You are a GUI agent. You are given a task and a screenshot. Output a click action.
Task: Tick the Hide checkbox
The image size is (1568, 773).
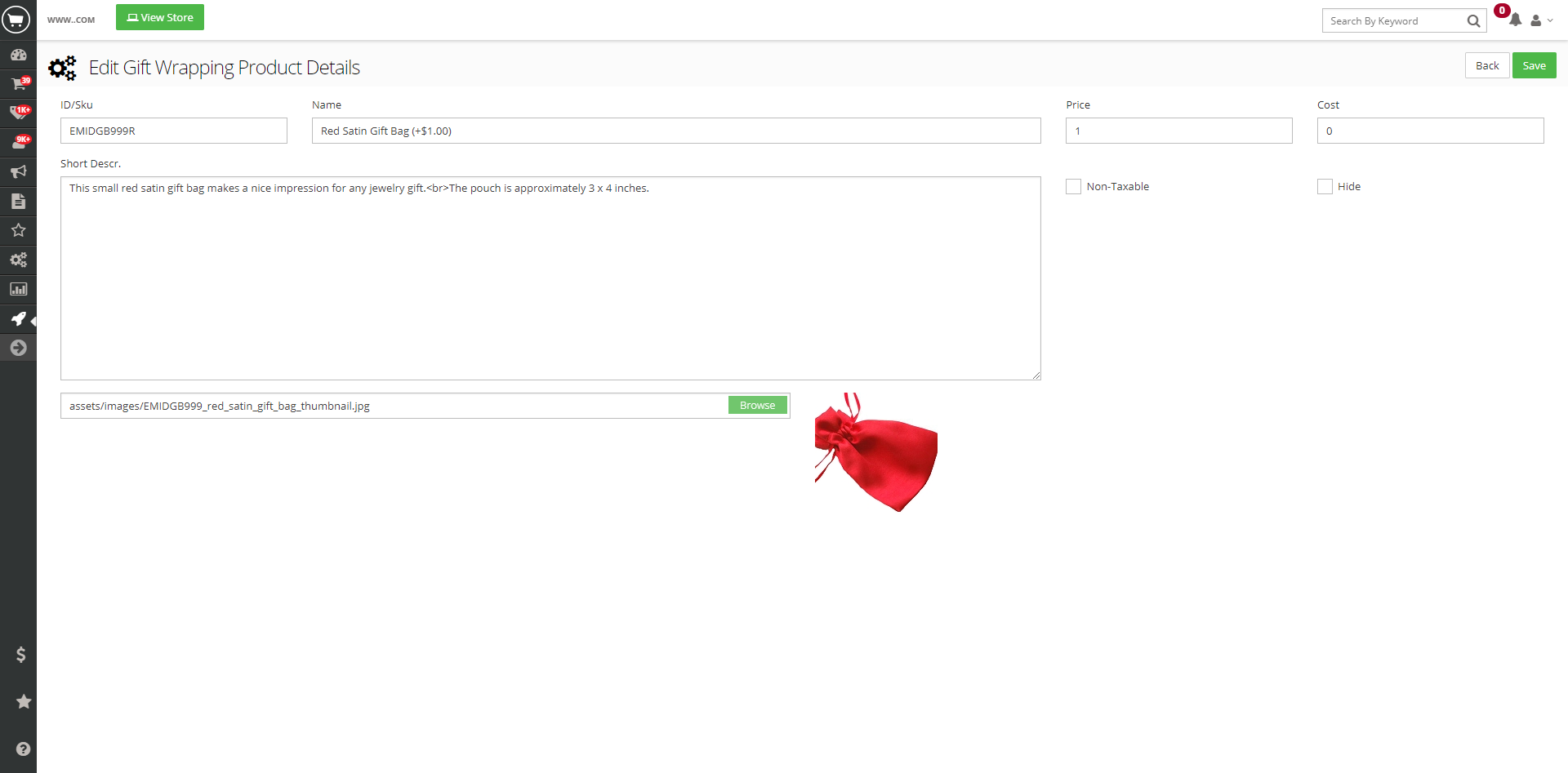tap(1325, 187)
